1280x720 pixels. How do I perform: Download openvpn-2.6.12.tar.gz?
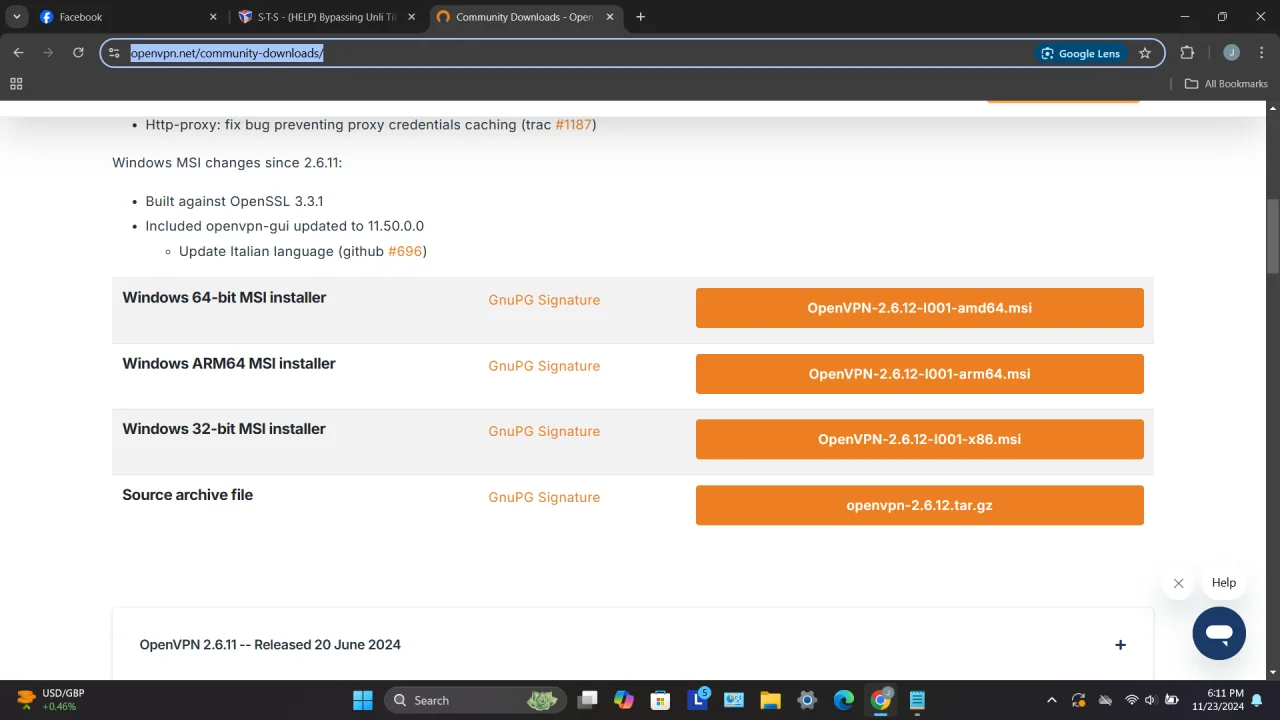click(x=919, y=505)
